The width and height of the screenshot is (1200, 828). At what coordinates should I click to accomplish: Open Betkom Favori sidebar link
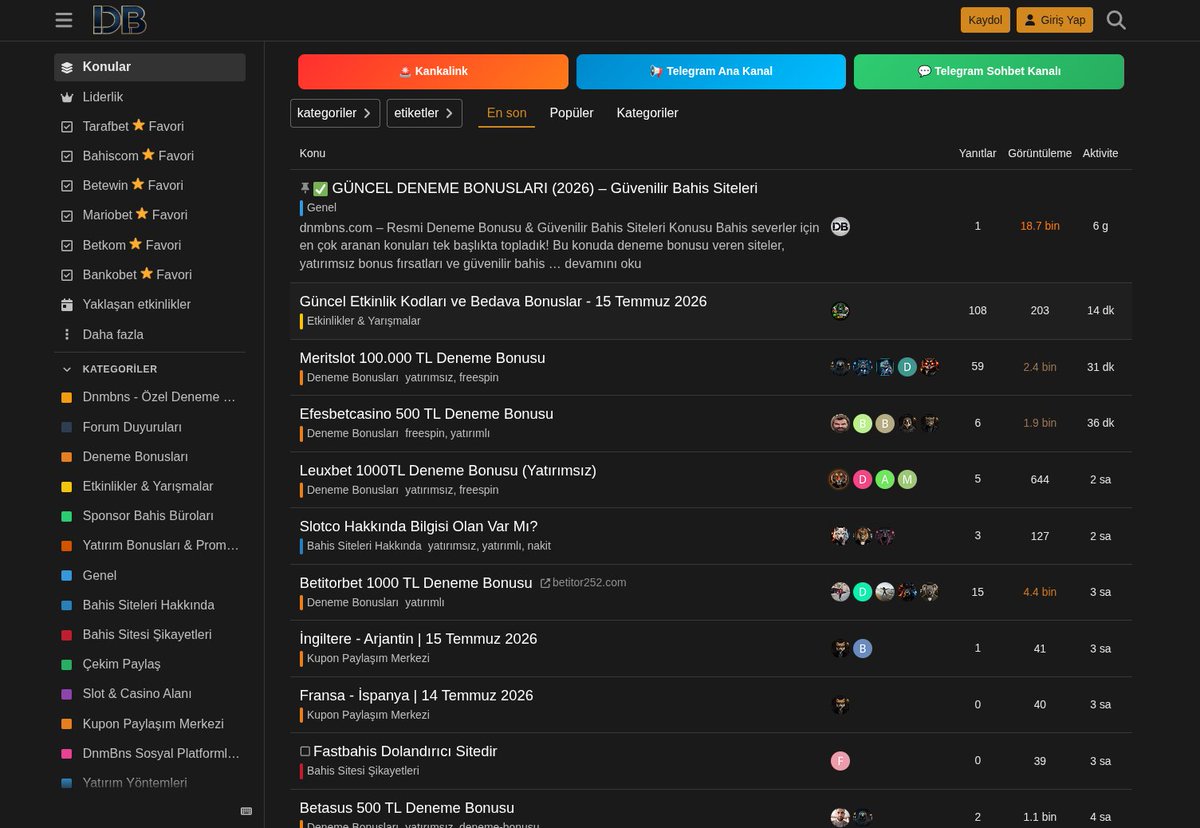149,245
